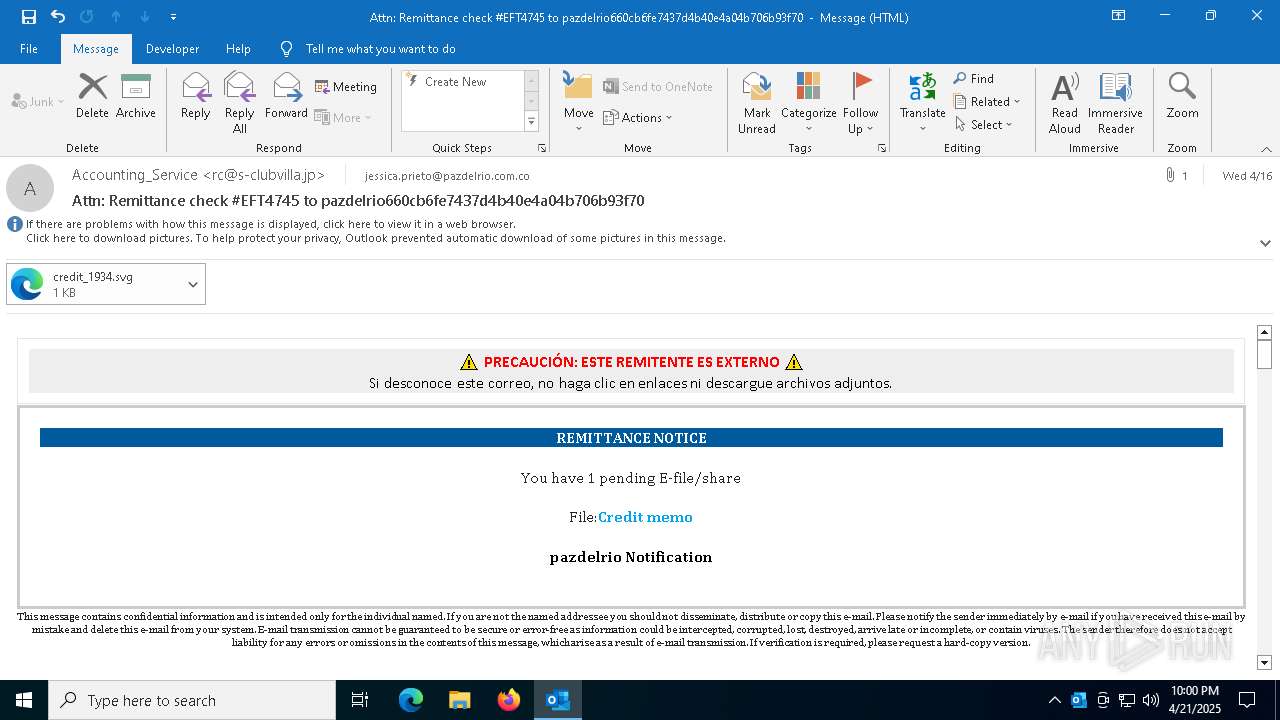Click Send to OneNote
This screenshot has height=720, width=1280.
[x=658, y=87]
